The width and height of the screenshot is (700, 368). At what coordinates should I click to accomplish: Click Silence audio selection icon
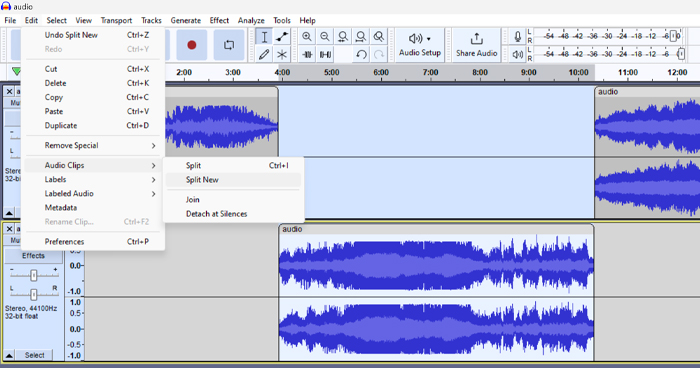tap(325, 54)
